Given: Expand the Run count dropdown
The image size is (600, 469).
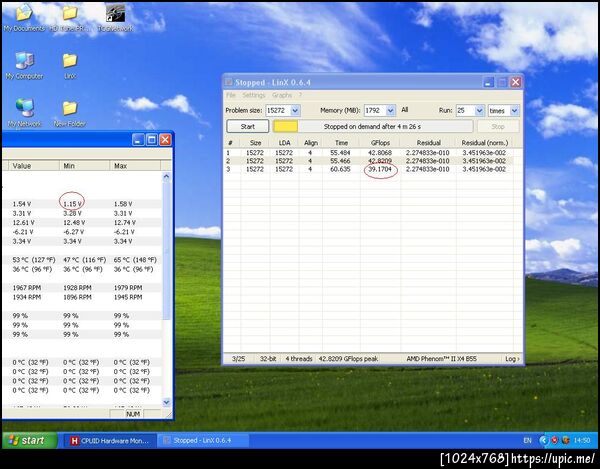Looking at the screenshot, I should point(480,111).
